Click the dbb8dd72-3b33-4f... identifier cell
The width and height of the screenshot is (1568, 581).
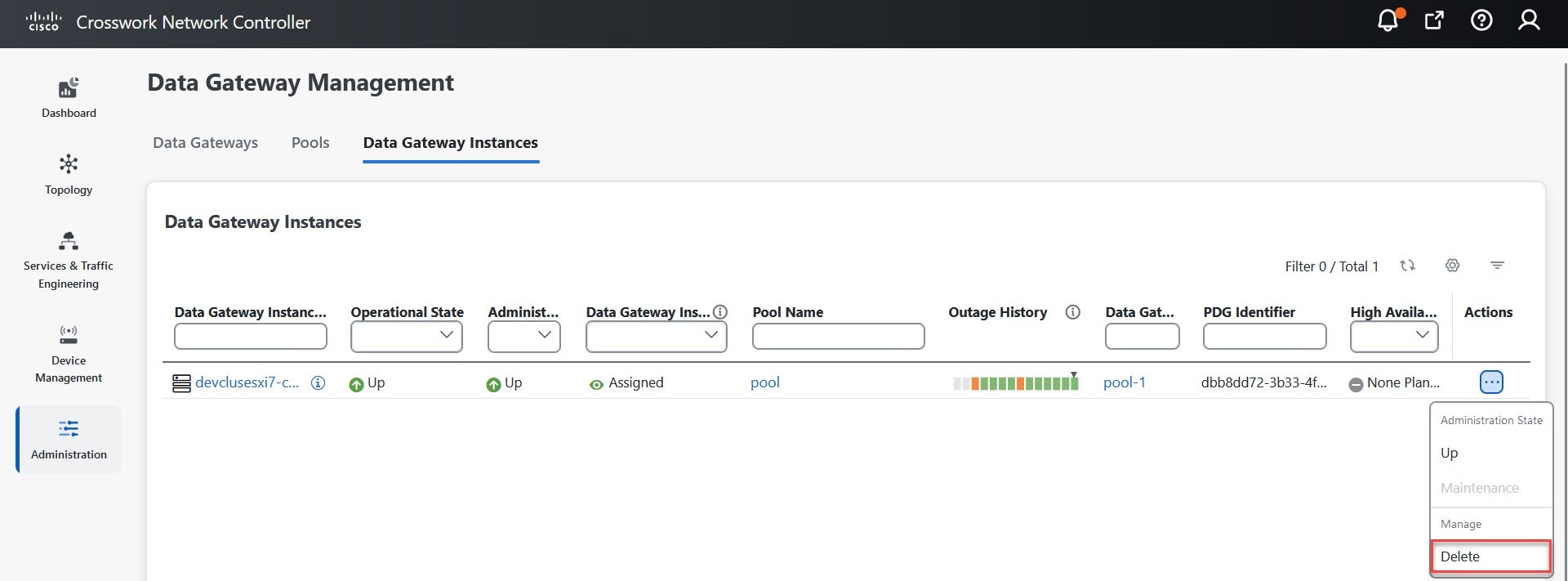point(1264,382)
